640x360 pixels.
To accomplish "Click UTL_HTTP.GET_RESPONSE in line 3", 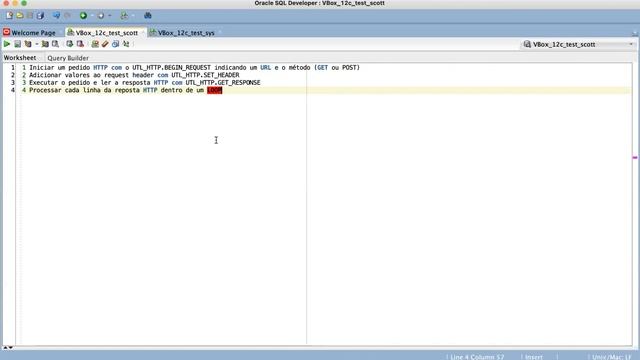I will 223,82.
